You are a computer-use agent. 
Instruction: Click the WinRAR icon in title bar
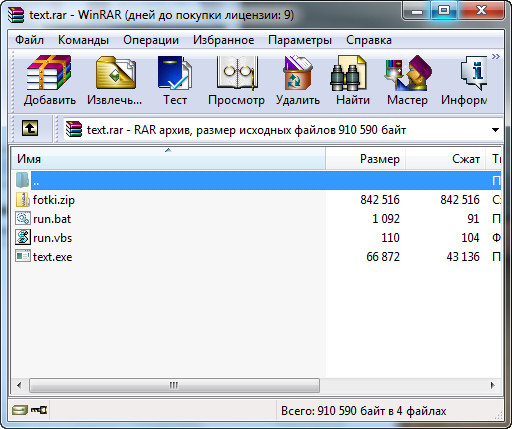[x=16, y=15]
